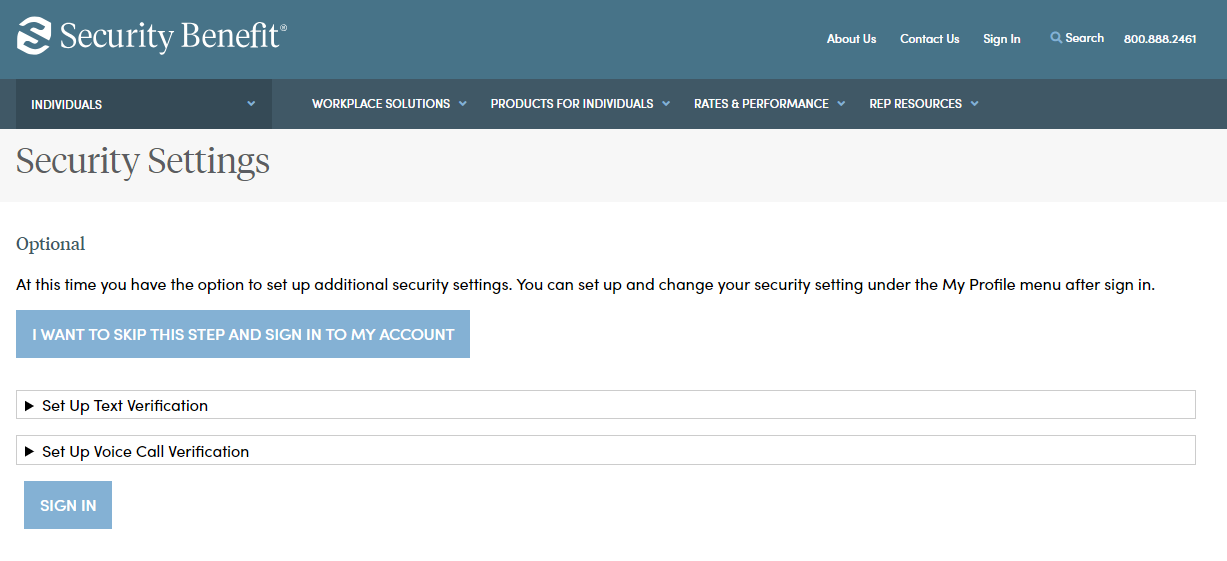The width and height of the screenshot is (1227, 561).
Task: Click the Individuals dropdown chevron
Action: pyautogui.click(x=251, y=103)
